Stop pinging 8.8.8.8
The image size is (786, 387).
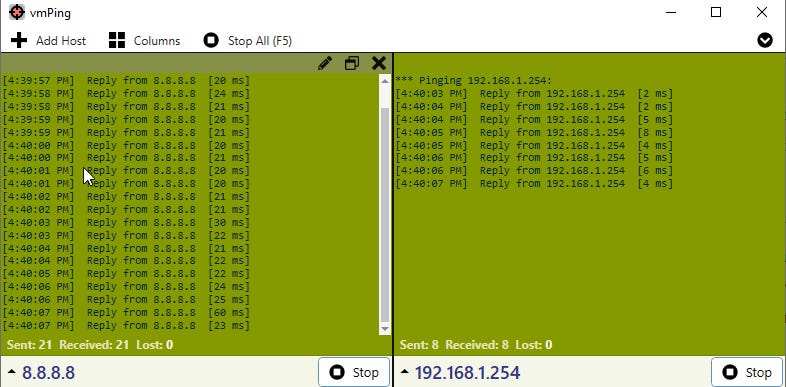tap(354, 372)
